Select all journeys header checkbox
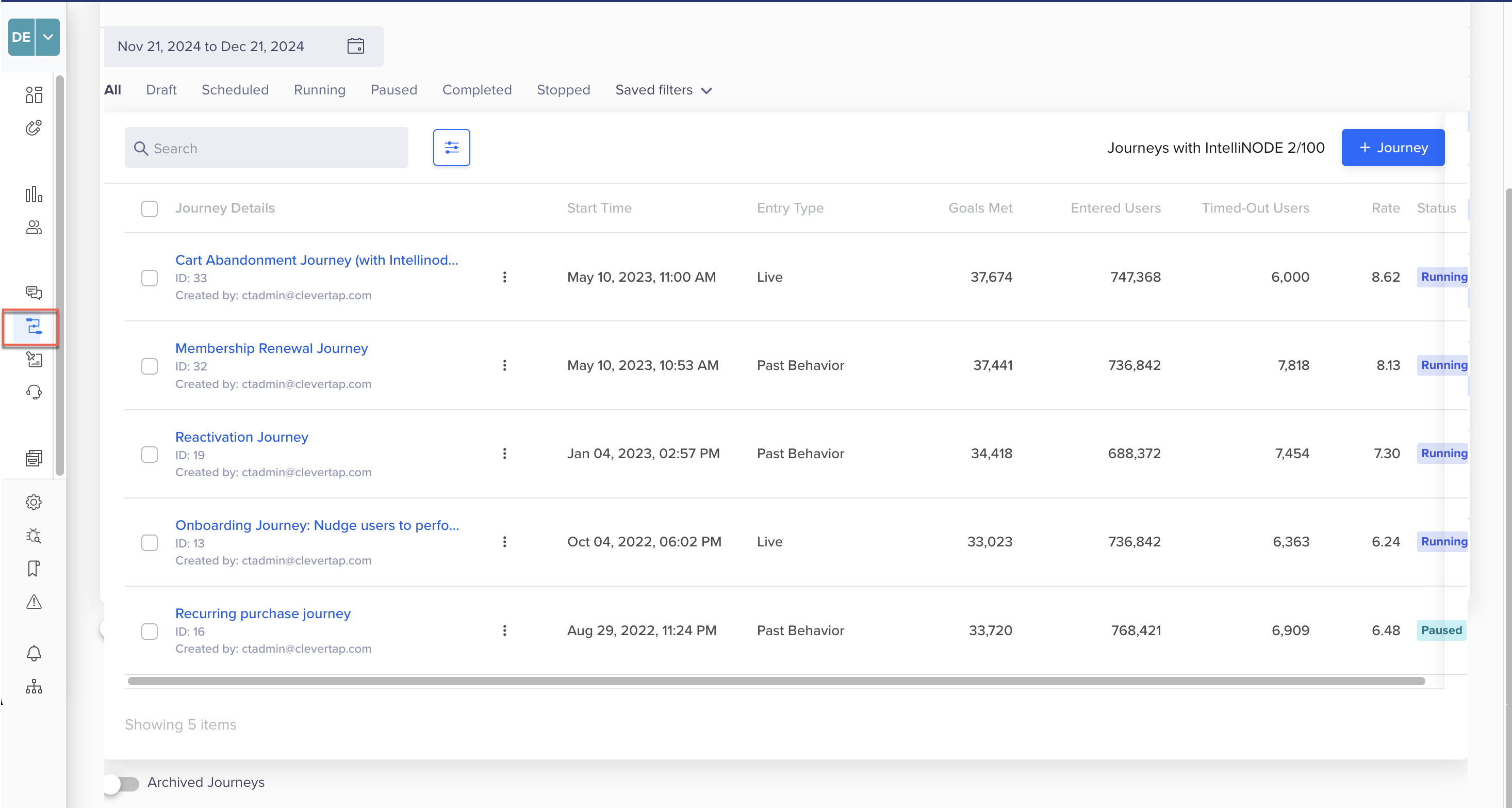 (x=150, y=208)
